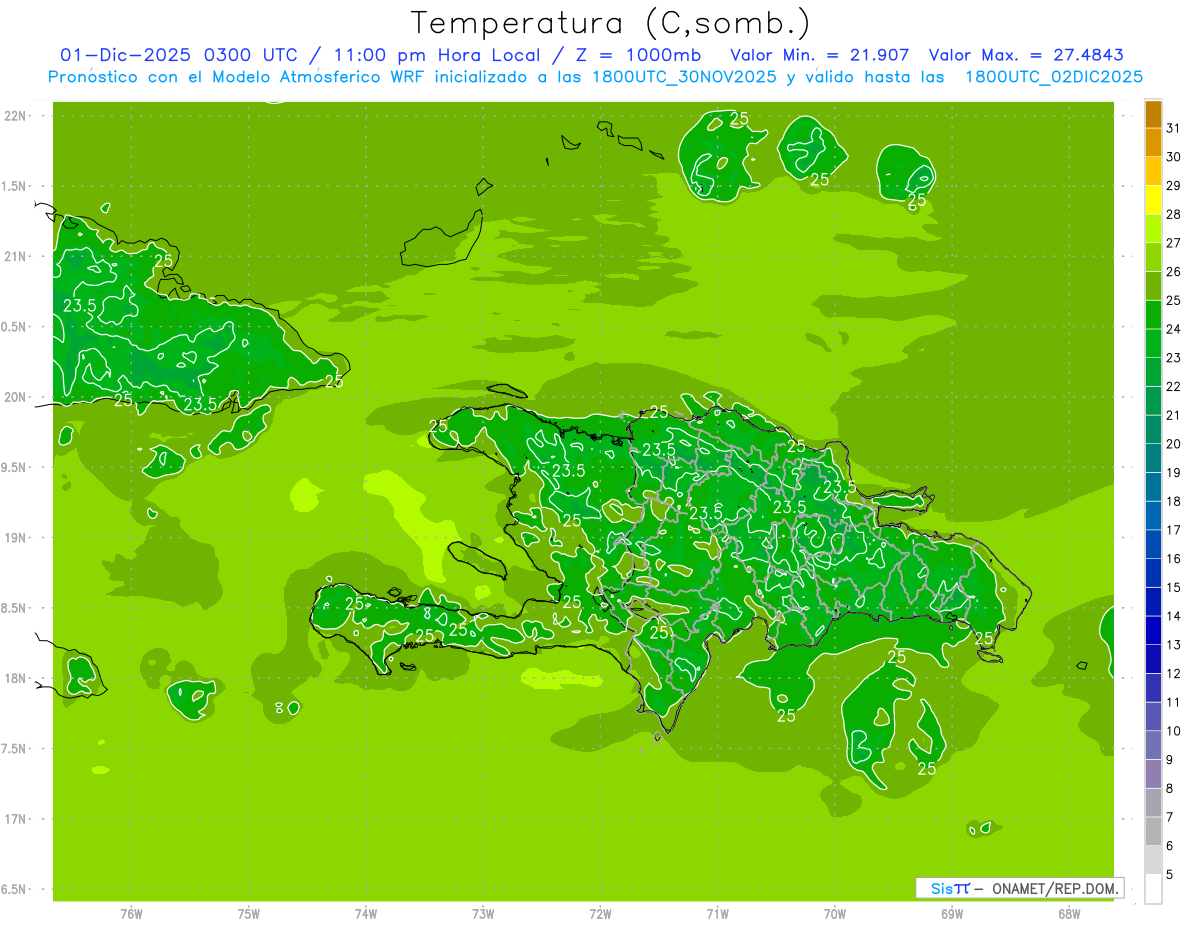The image size is (1200, 927).
Task: Click legend value label '18'
Action: click(x=1174, y=501)
